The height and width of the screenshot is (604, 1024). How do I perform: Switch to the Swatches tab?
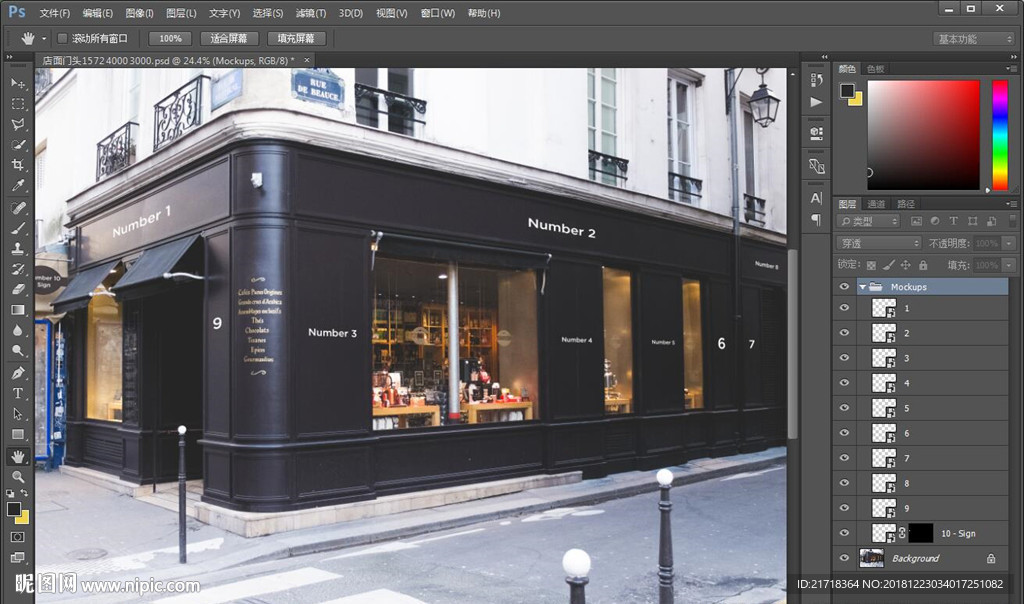875,69
